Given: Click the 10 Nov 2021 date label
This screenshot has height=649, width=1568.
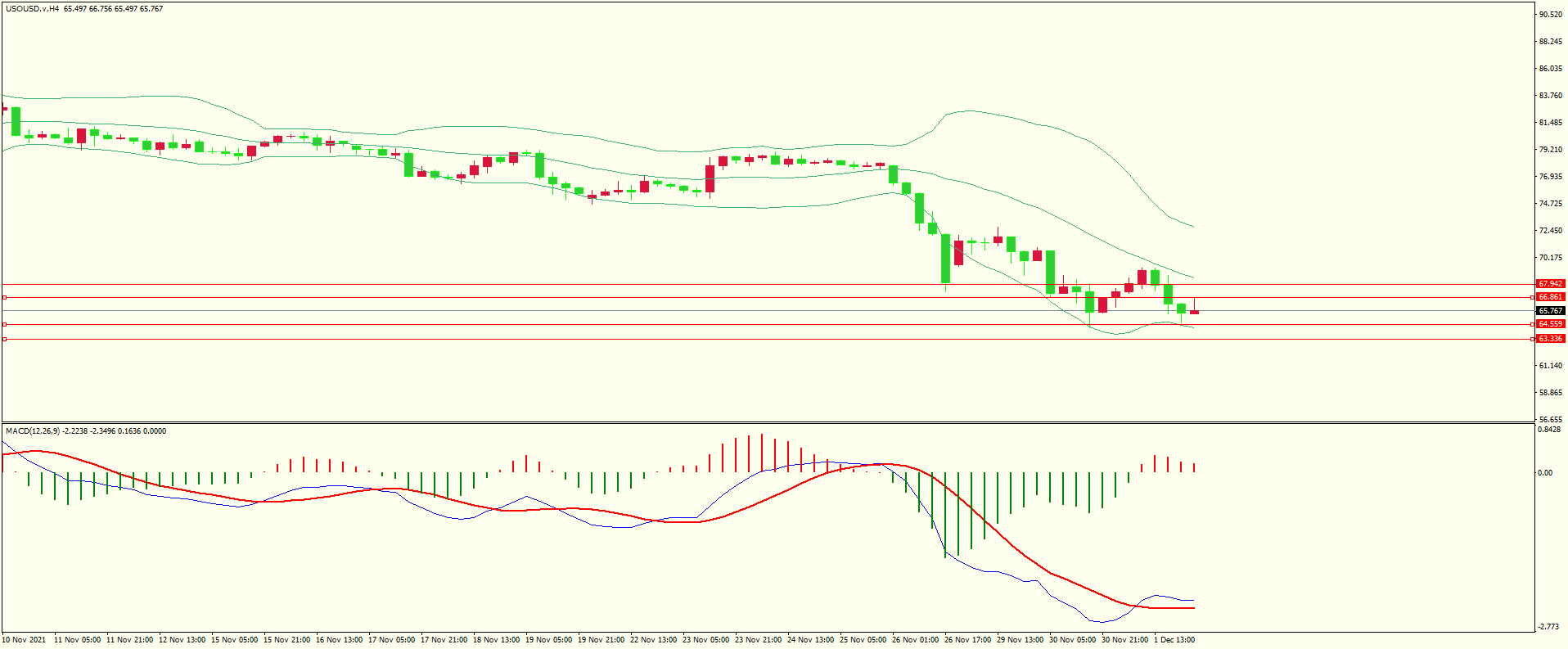Looking at the screenshot, I should click(x=25, y=640).
